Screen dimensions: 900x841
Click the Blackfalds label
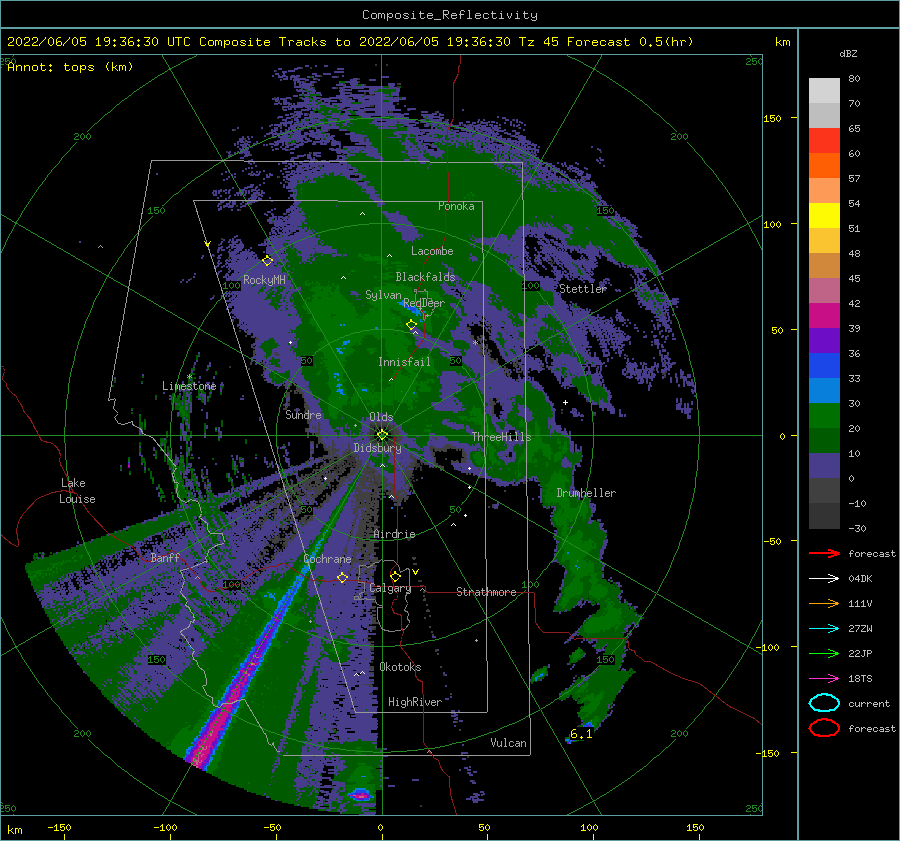point(425,277)
